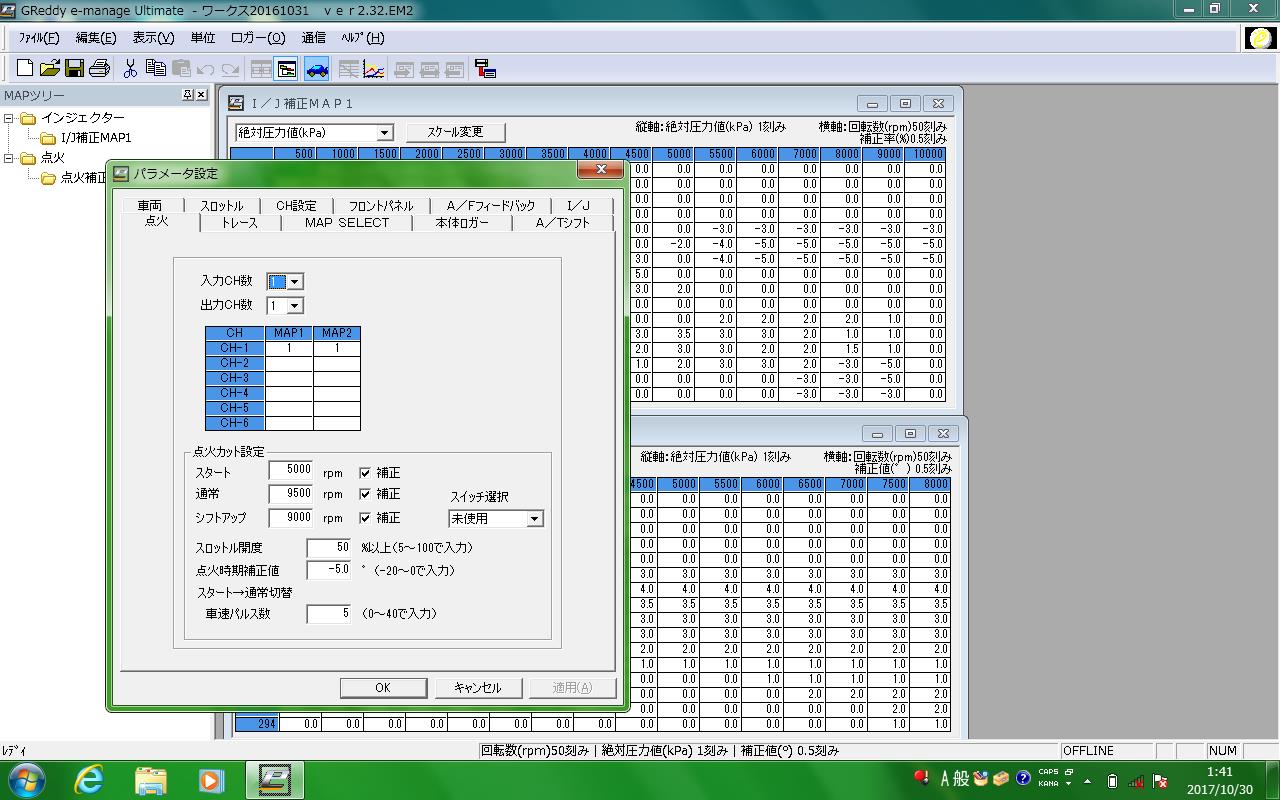Open the 絶対圧力値(kPa) combo box
This screenshot has height=800, width=1280.
pos(314,132)
